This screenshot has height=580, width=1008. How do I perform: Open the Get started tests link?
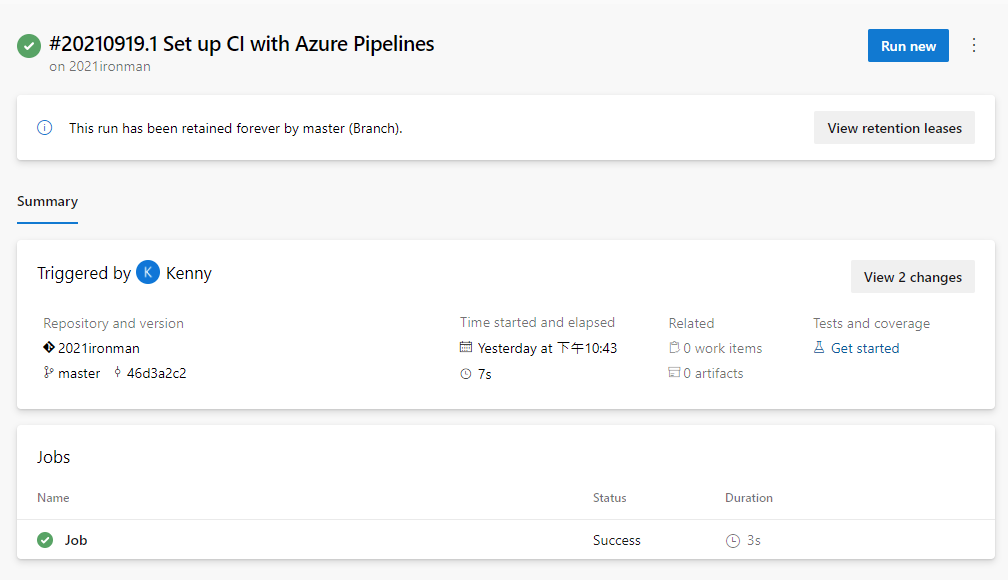coord(865,348)
